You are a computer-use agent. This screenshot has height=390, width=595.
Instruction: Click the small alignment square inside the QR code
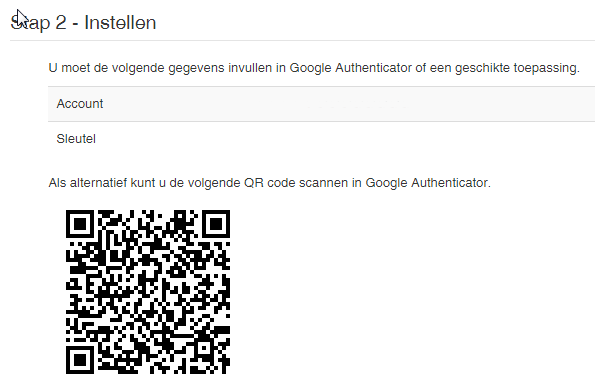(x=205, y=348)
